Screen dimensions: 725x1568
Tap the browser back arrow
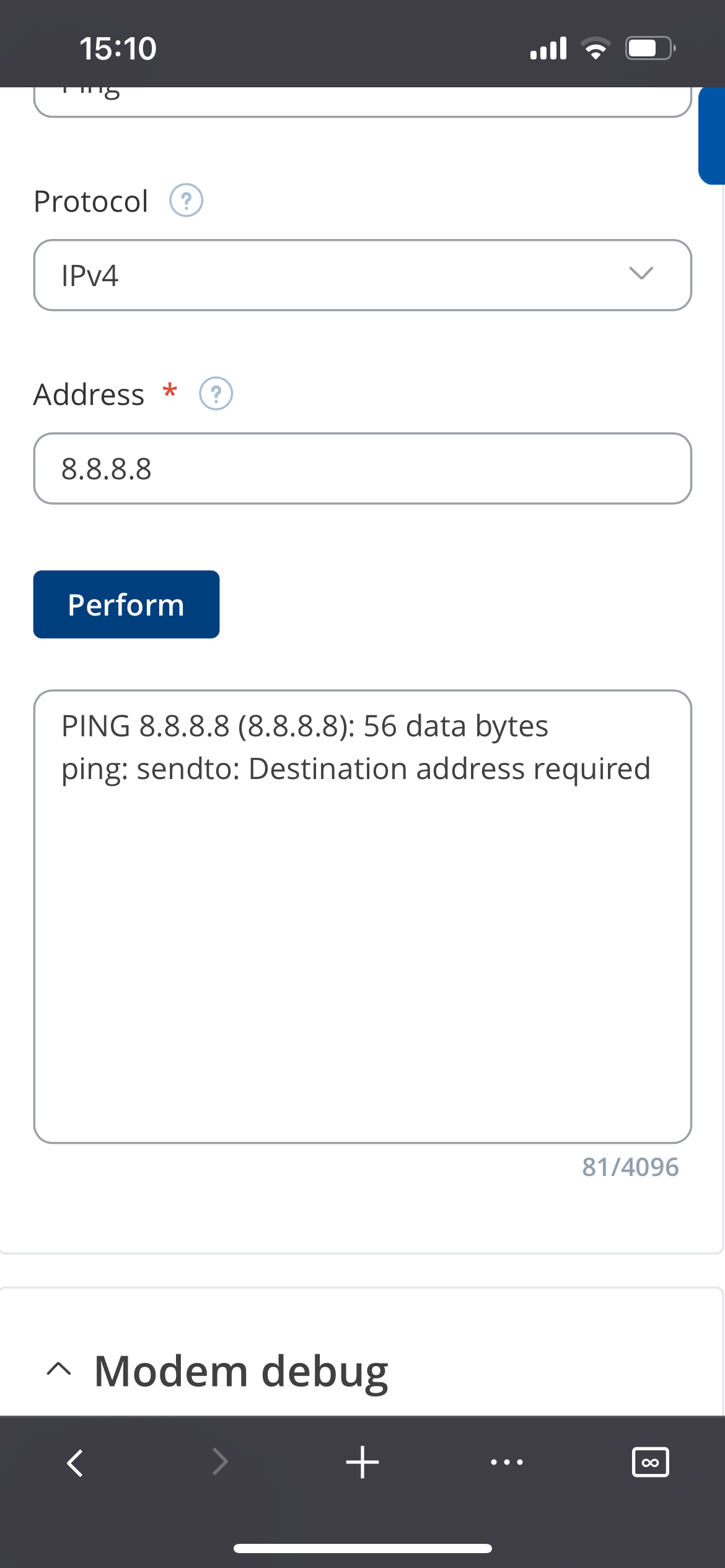coord(75,1463)
